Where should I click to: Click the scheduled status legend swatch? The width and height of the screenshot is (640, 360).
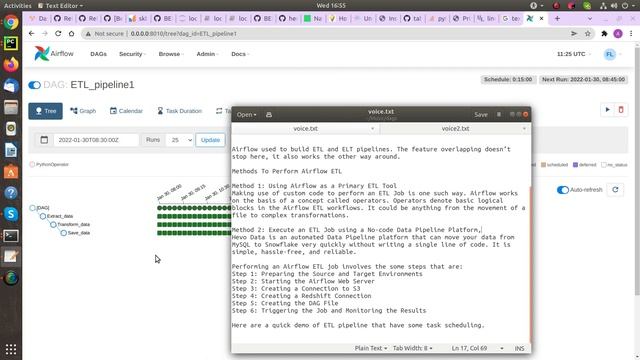[543, 165]
